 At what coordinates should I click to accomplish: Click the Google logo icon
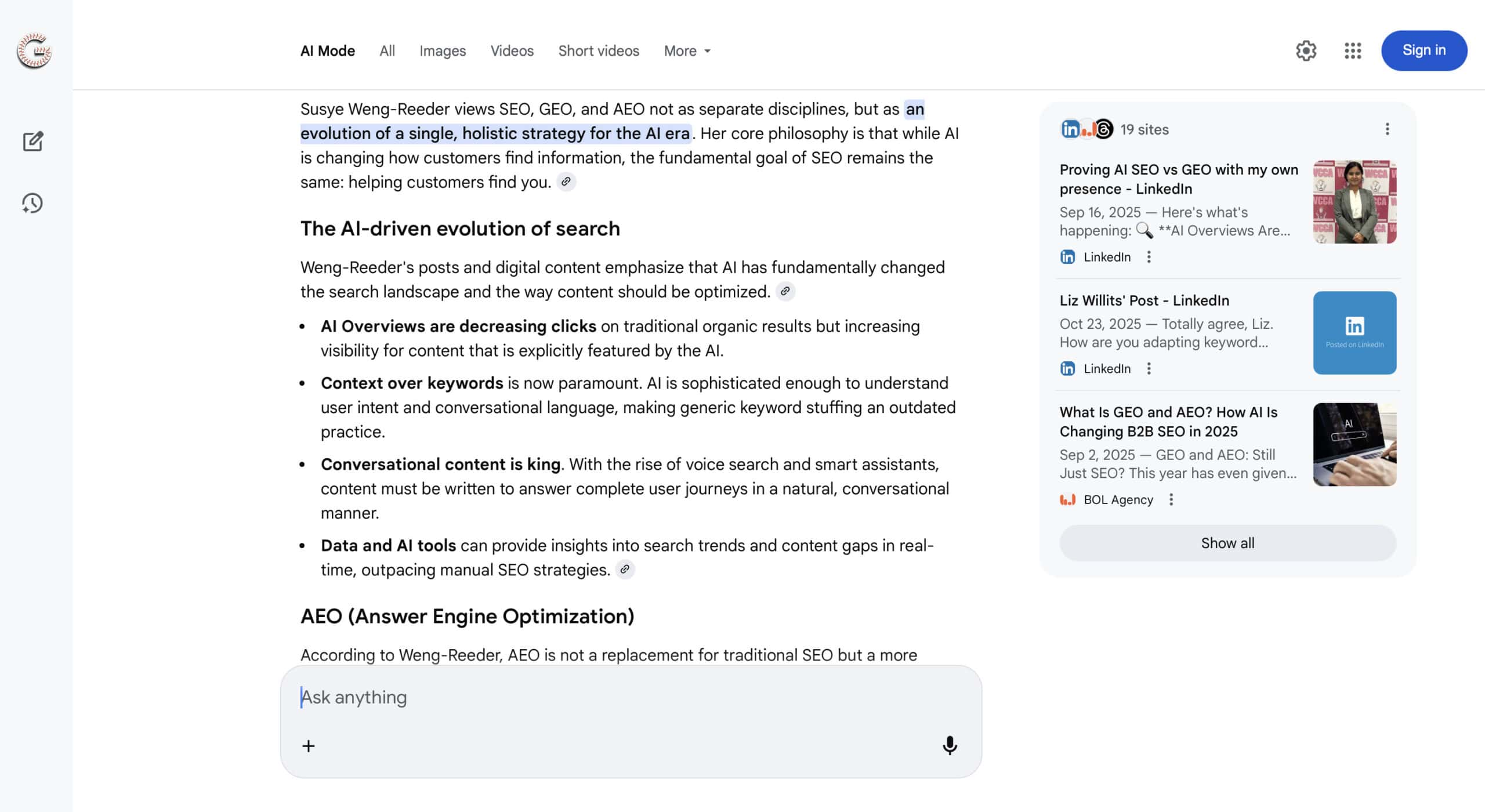click(x=34, y=51)
